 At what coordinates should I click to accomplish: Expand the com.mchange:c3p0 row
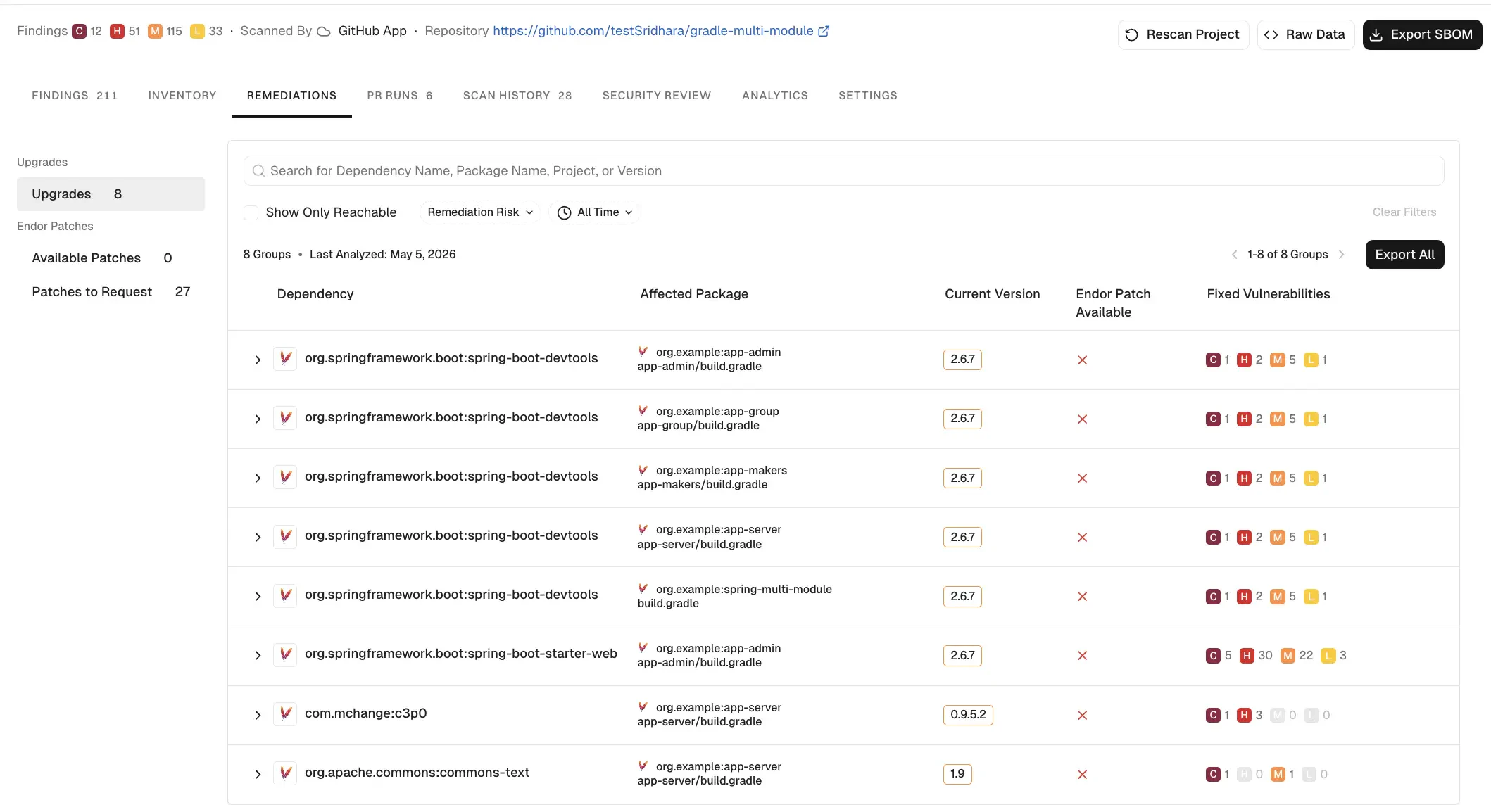258,715
